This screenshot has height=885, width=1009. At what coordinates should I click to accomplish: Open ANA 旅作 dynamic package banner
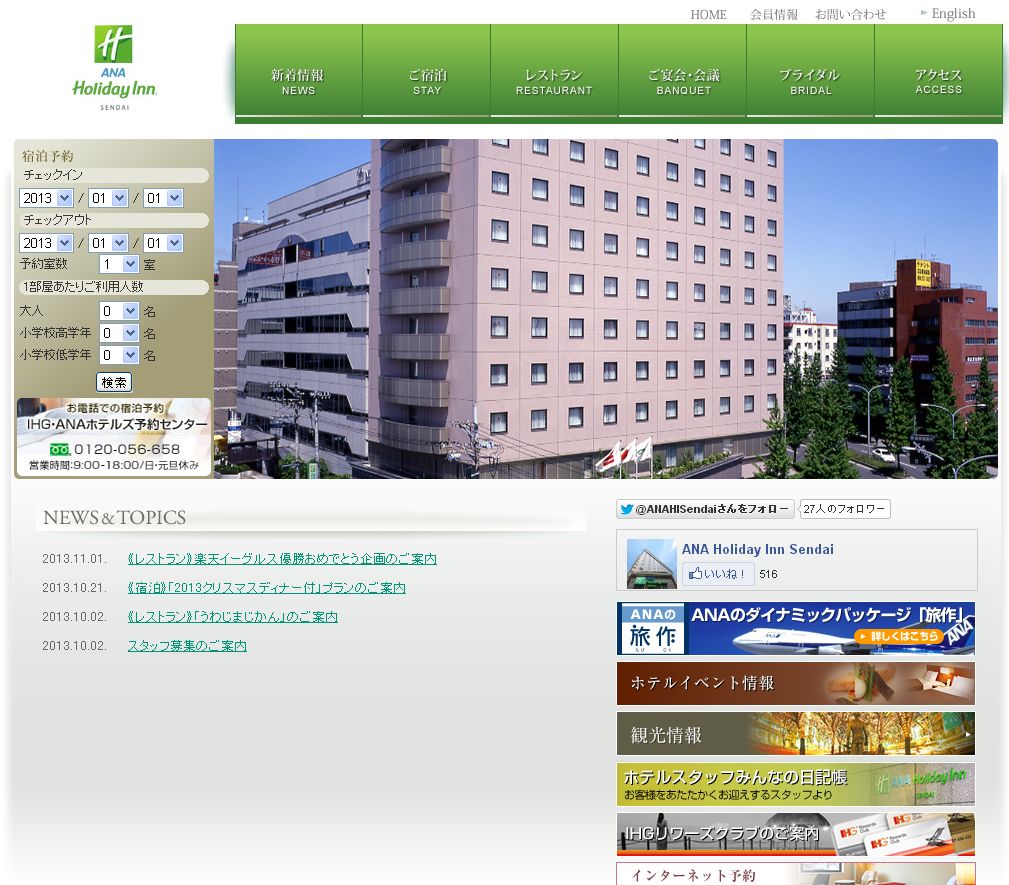coord(795,628)
